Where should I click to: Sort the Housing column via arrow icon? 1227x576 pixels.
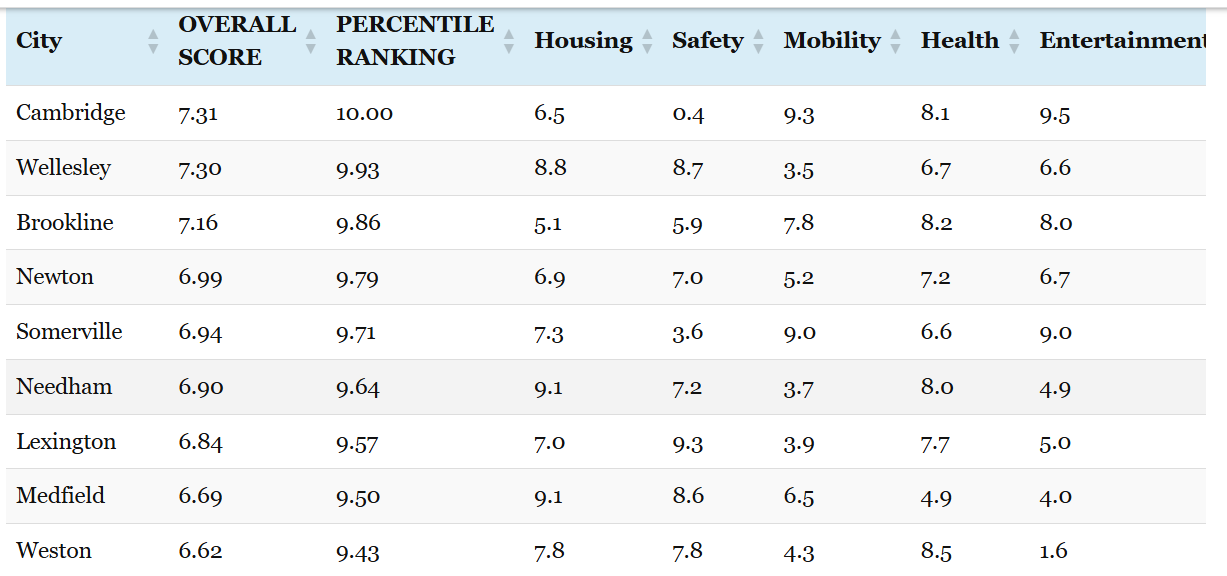tap(647, 41)
